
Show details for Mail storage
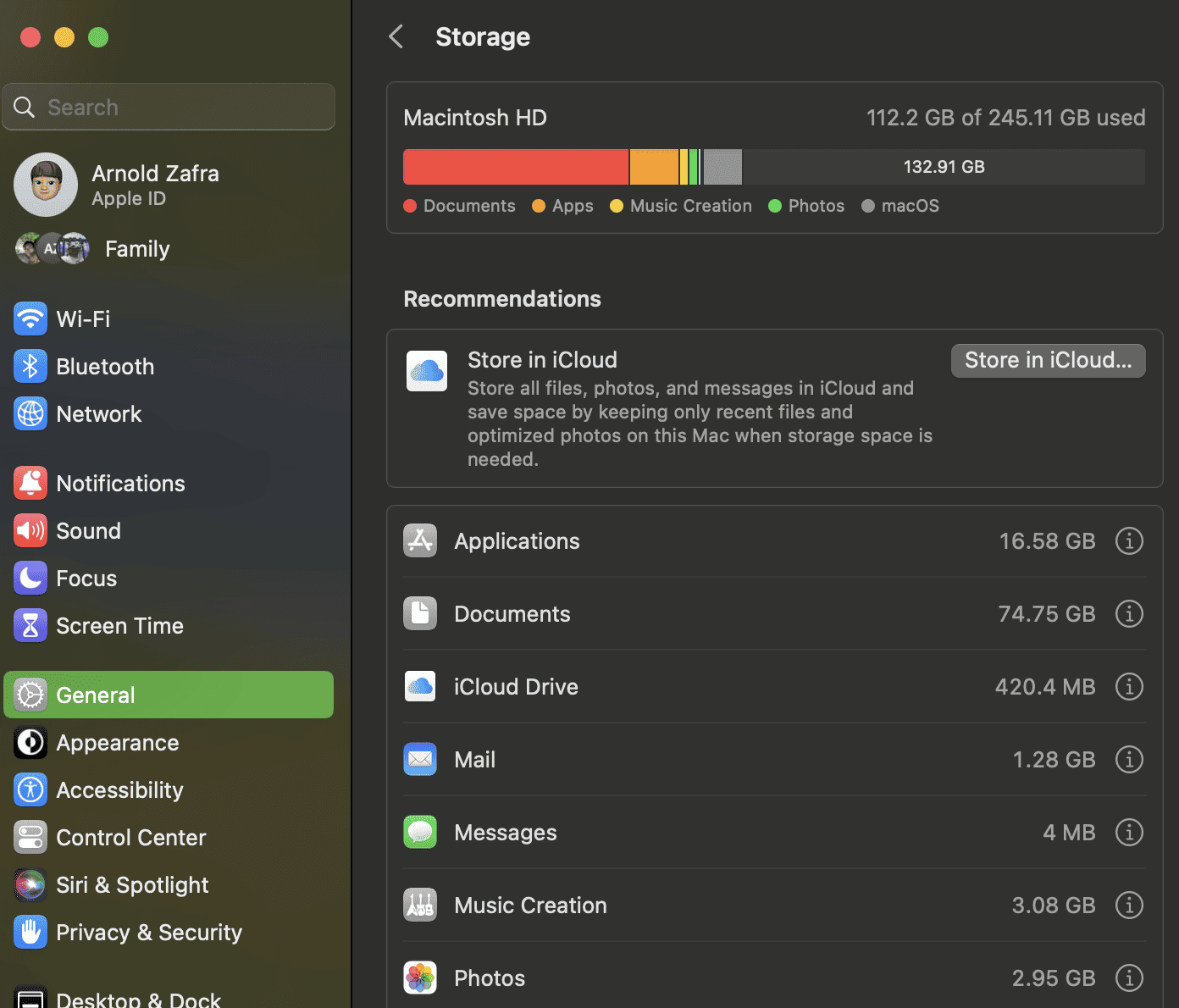point(1129,759)
